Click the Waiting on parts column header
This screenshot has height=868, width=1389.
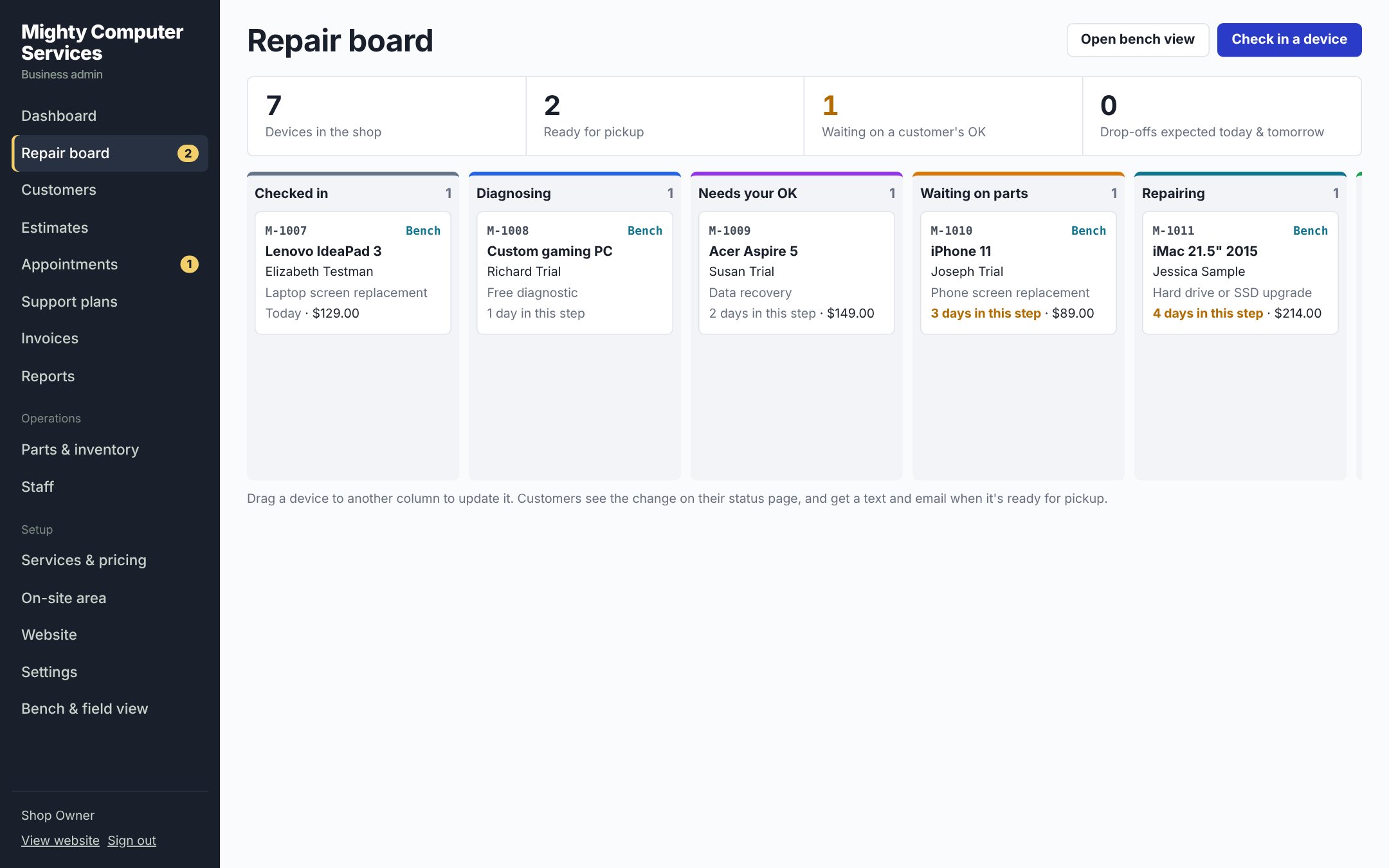[x=1019, y=193]
